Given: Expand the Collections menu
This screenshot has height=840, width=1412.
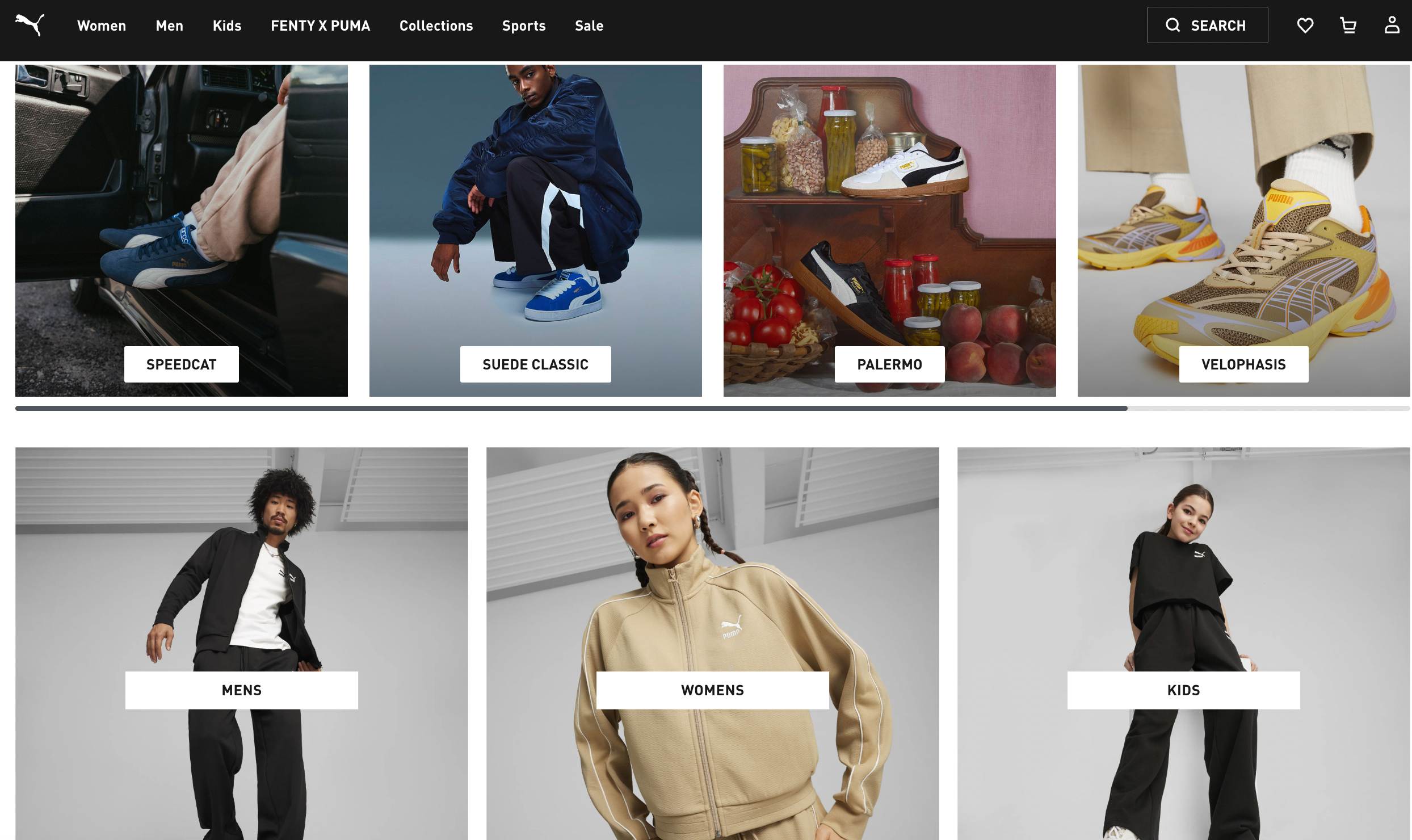Looking at the screenshot, I should pyautogui.click(x=436, y=26).
